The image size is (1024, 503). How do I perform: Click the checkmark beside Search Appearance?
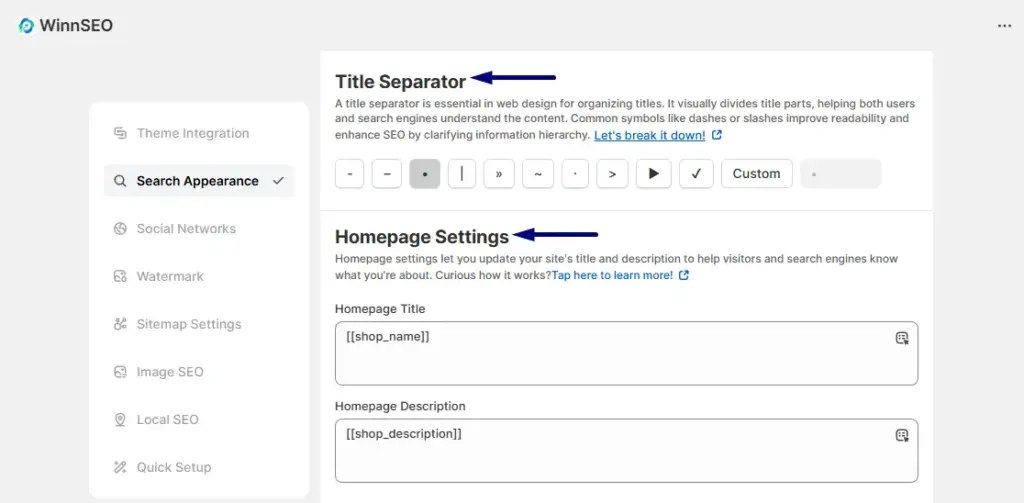[x=278, y=181]
